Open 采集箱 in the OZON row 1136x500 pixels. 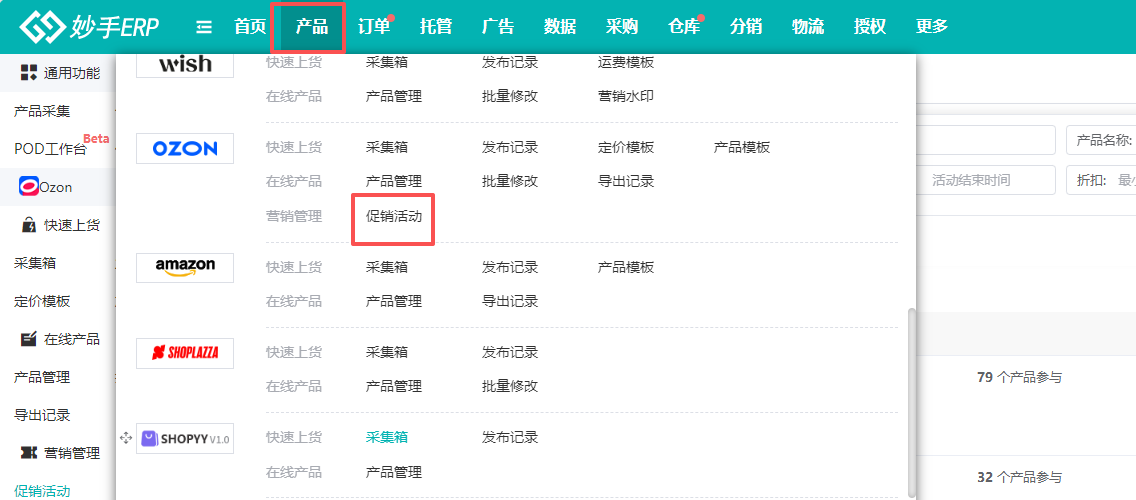387,147
